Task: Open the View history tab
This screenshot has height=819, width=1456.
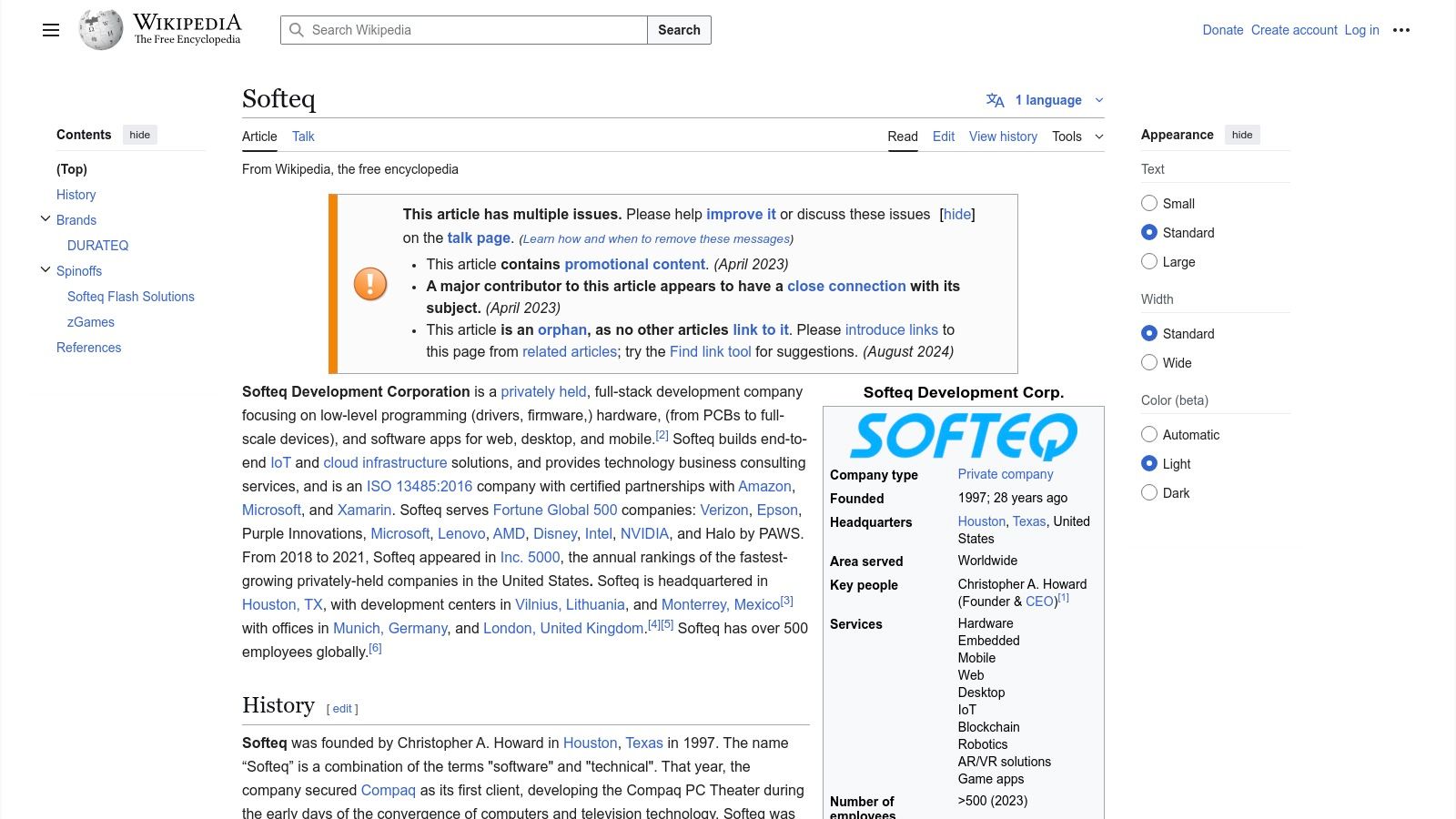Action: pos(1003,136)
